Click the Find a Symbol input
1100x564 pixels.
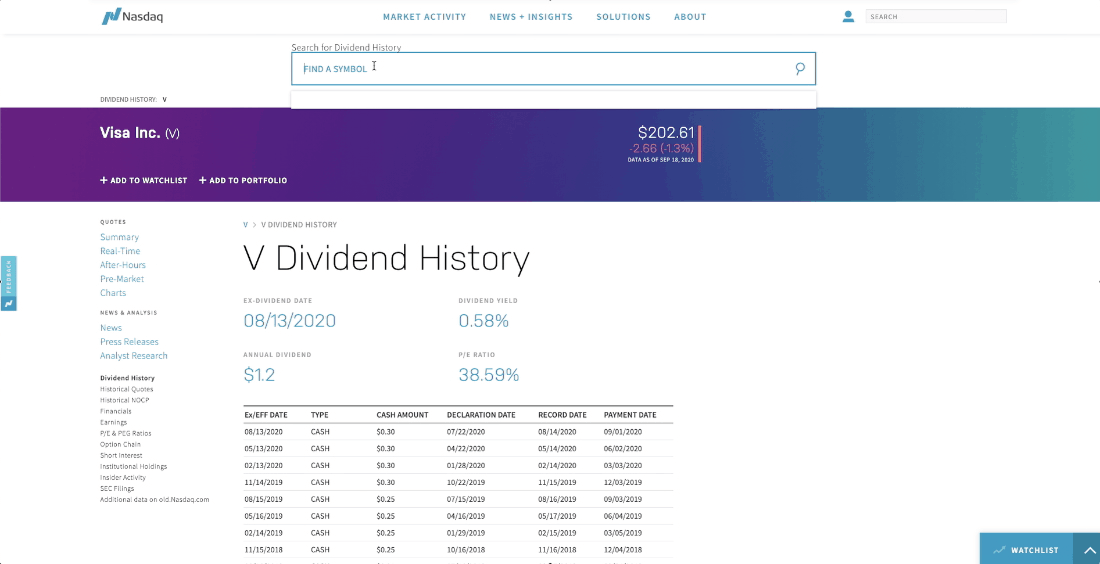tap(554, 69)
